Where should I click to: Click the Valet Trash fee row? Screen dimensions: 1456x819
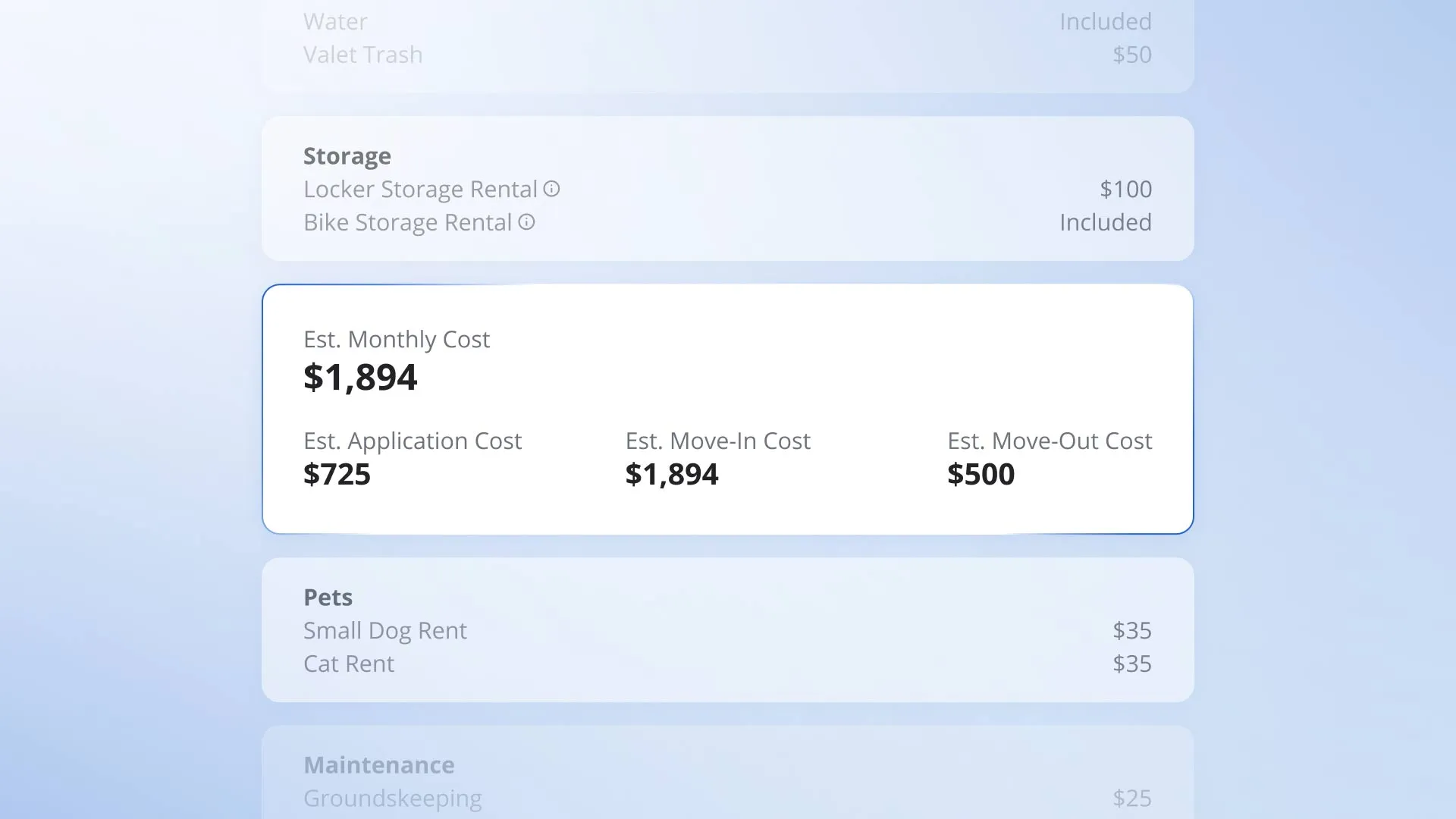362,55
